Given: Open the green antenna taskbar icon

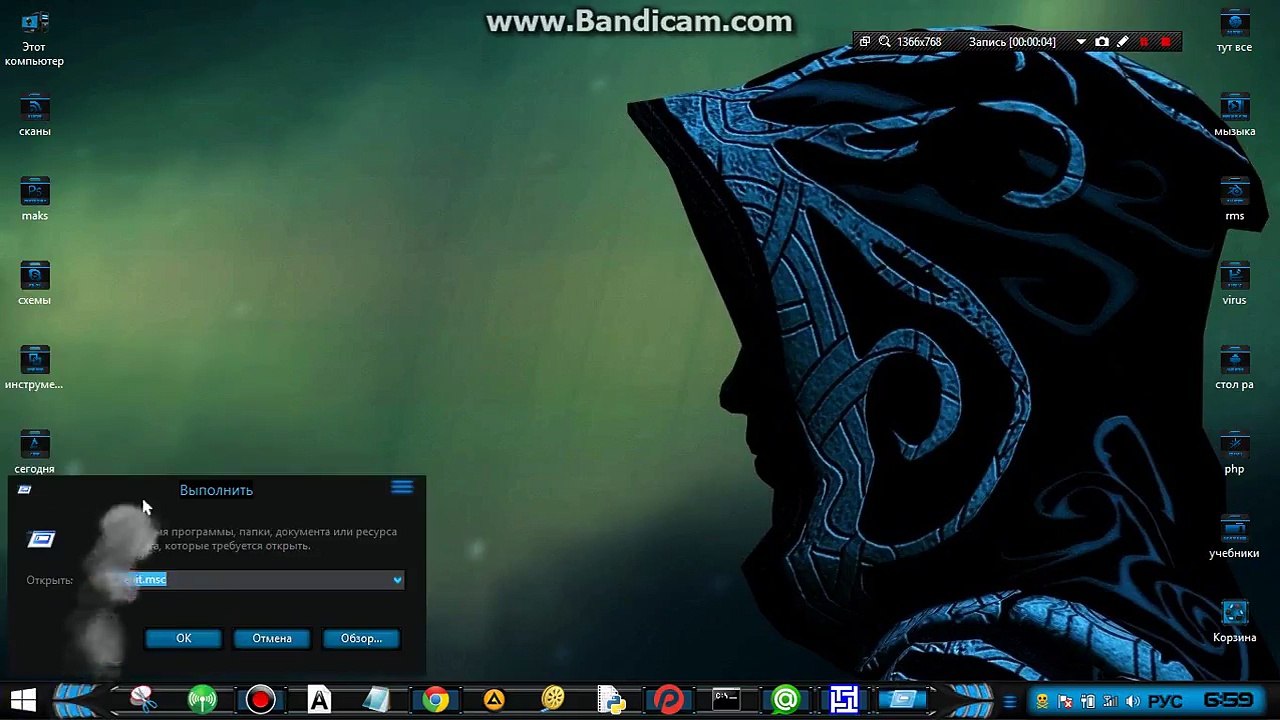Looking at the screenshot, I should coord(202,700).
